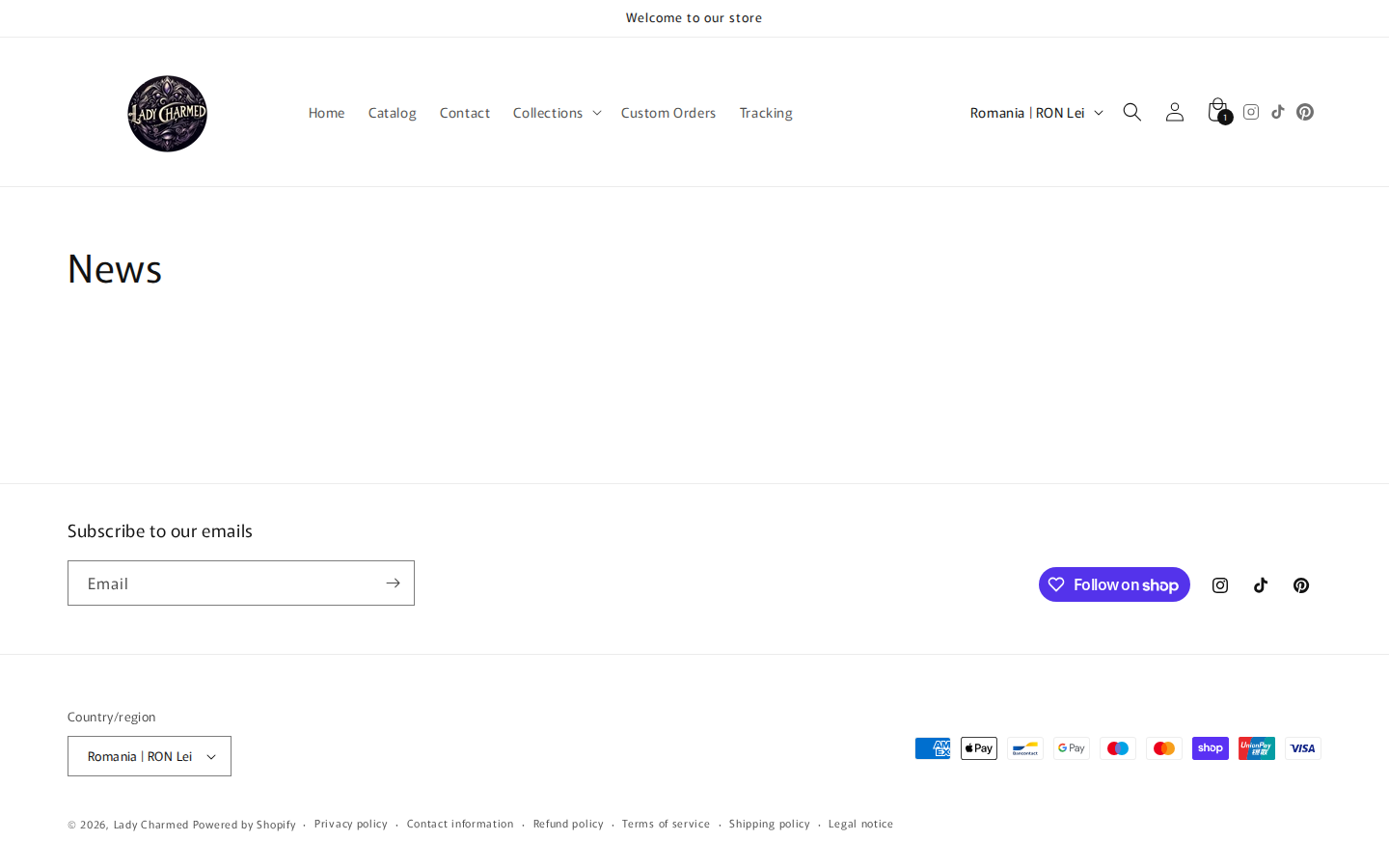Visit Instagram via header icon

tap(1251, 112)
